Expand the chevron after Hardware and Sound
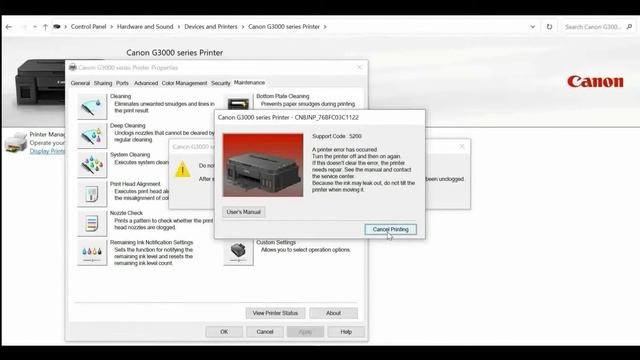Viewport: 640px width, 360px height. [x=179, y=27]
